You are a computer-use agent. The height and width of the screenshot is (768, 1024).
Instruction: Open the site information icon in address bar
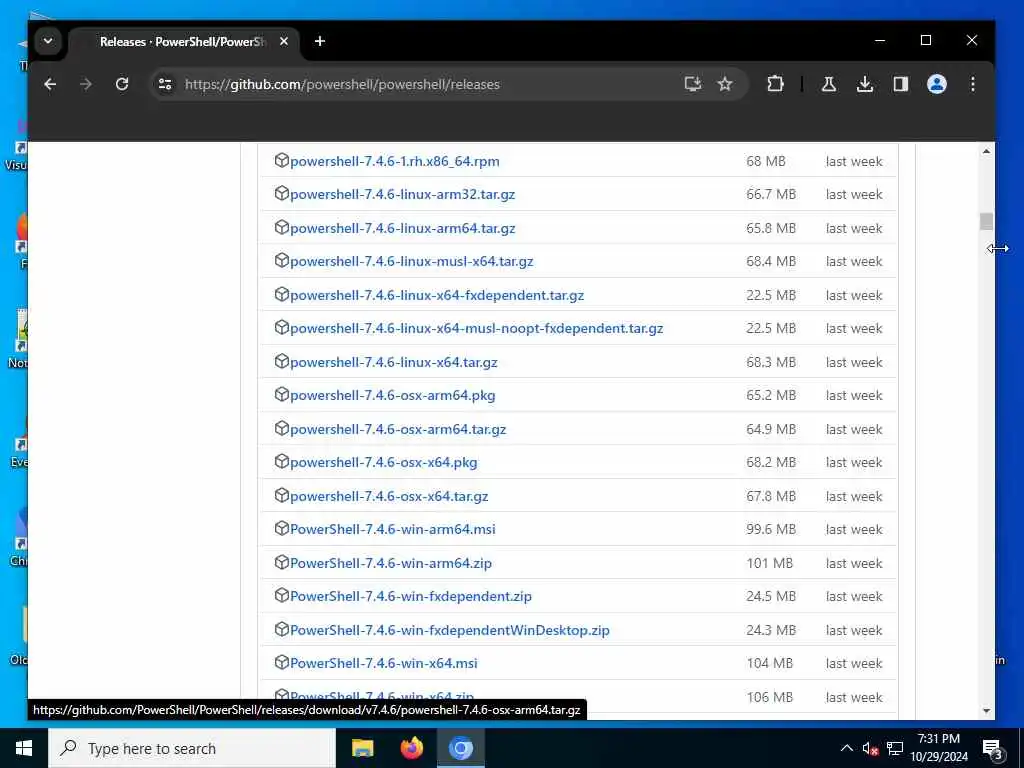[165, 84]
